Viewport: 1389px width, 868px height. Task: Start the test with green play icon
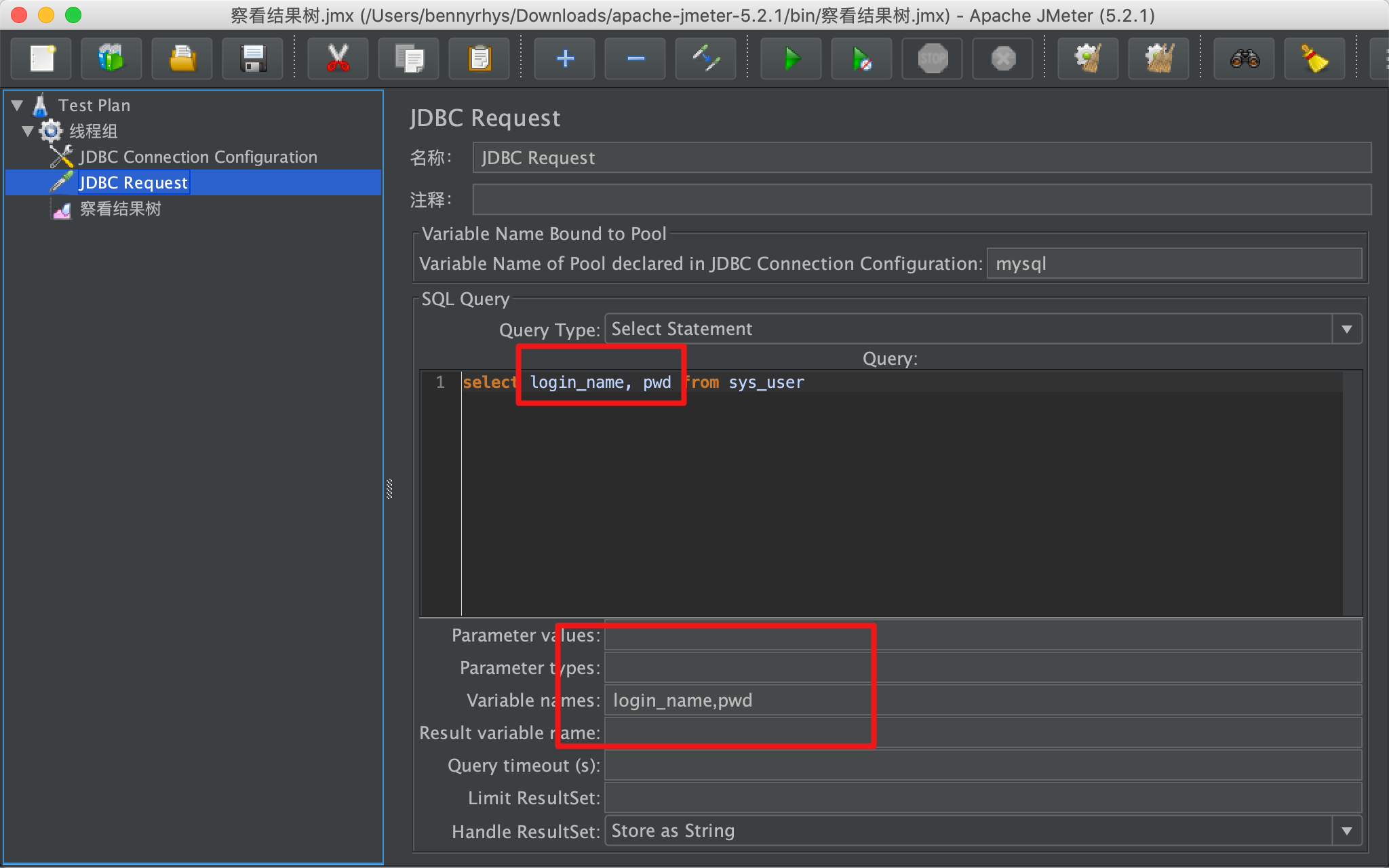pyautogui.click(x=791, y=59)
